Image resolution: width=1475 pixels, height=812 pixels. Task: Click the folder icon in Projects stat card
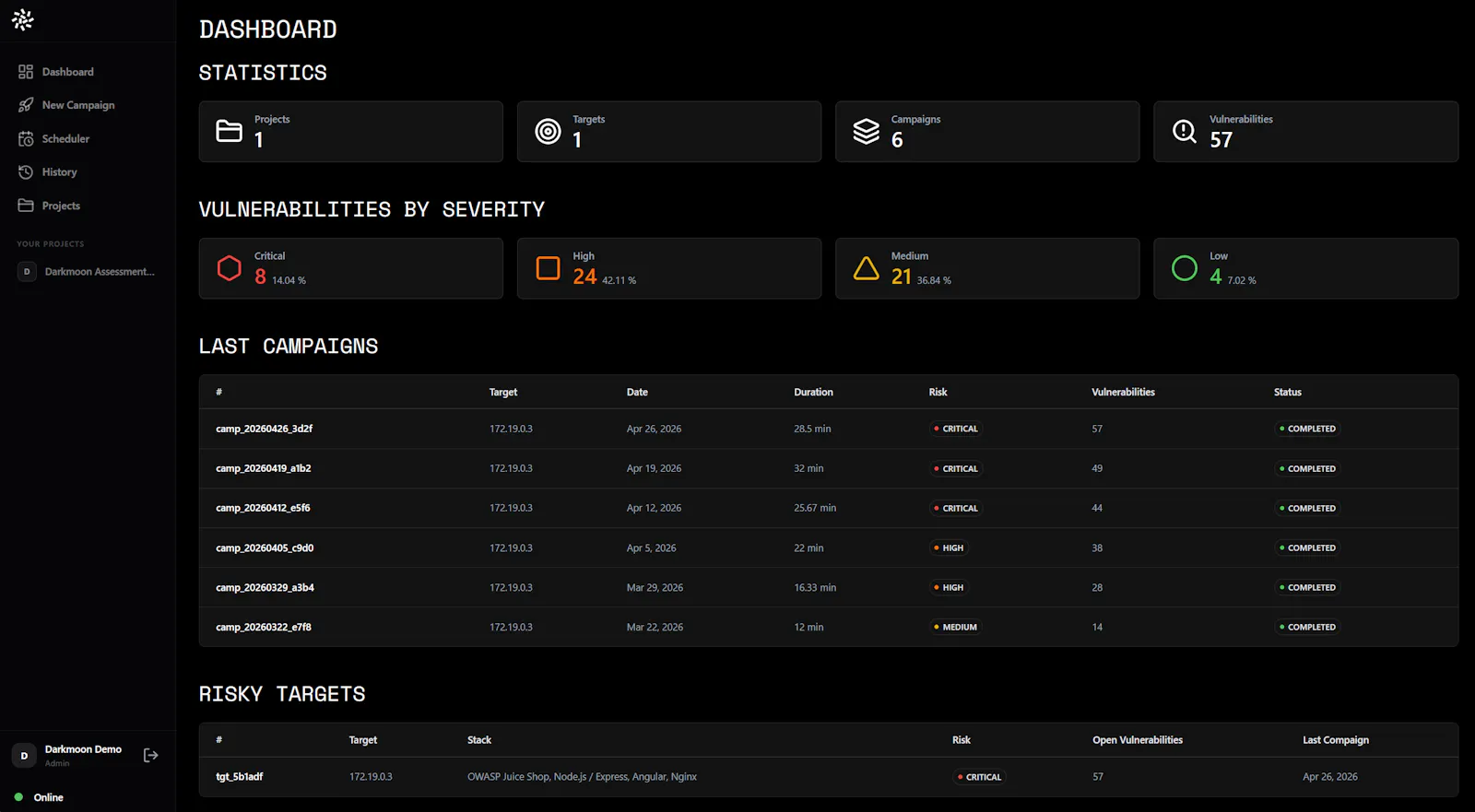coord(229,131)
